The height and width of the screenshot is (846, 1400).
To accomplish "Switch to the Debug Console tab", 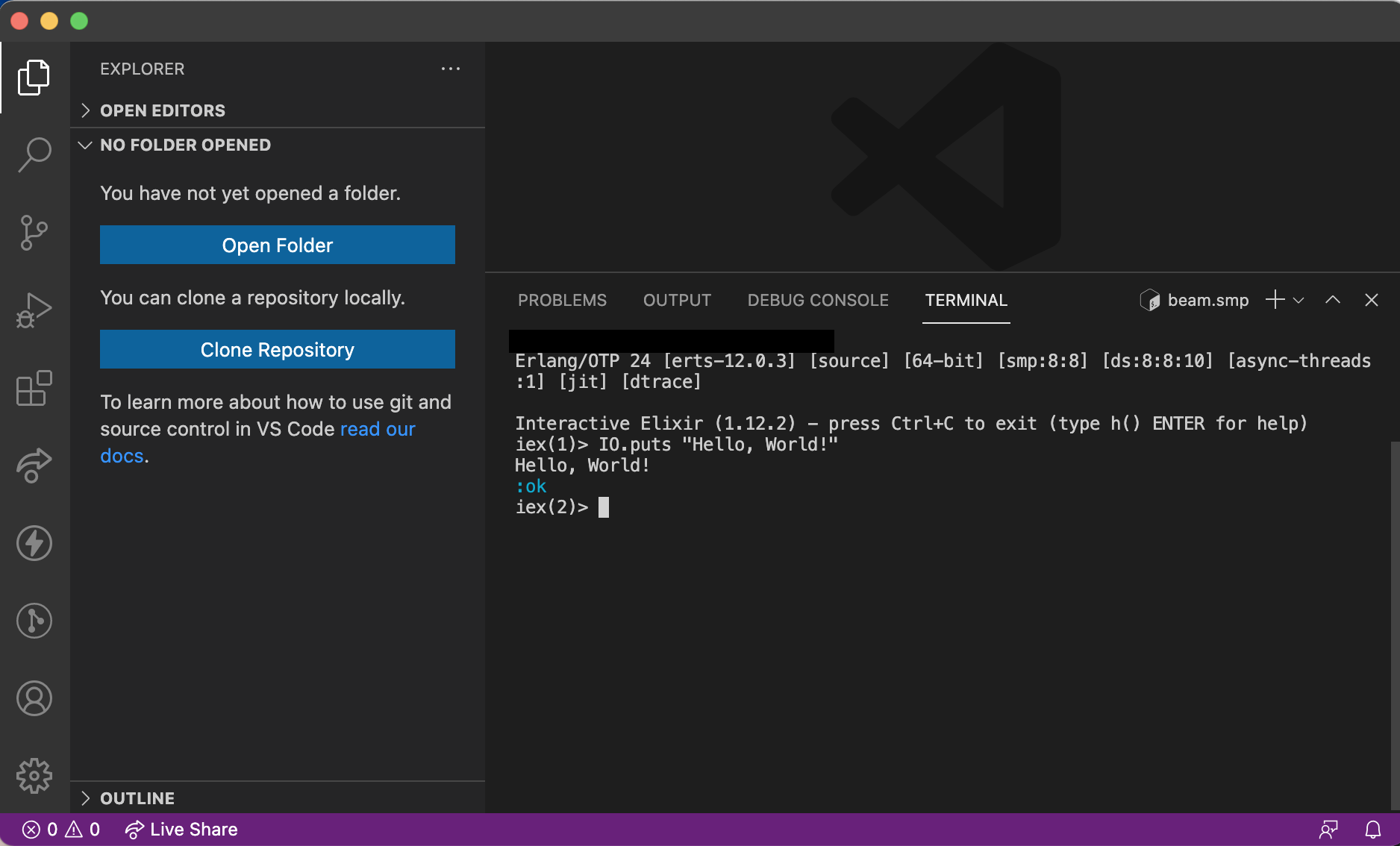I will pyautogui.click(x=819, y=300).
